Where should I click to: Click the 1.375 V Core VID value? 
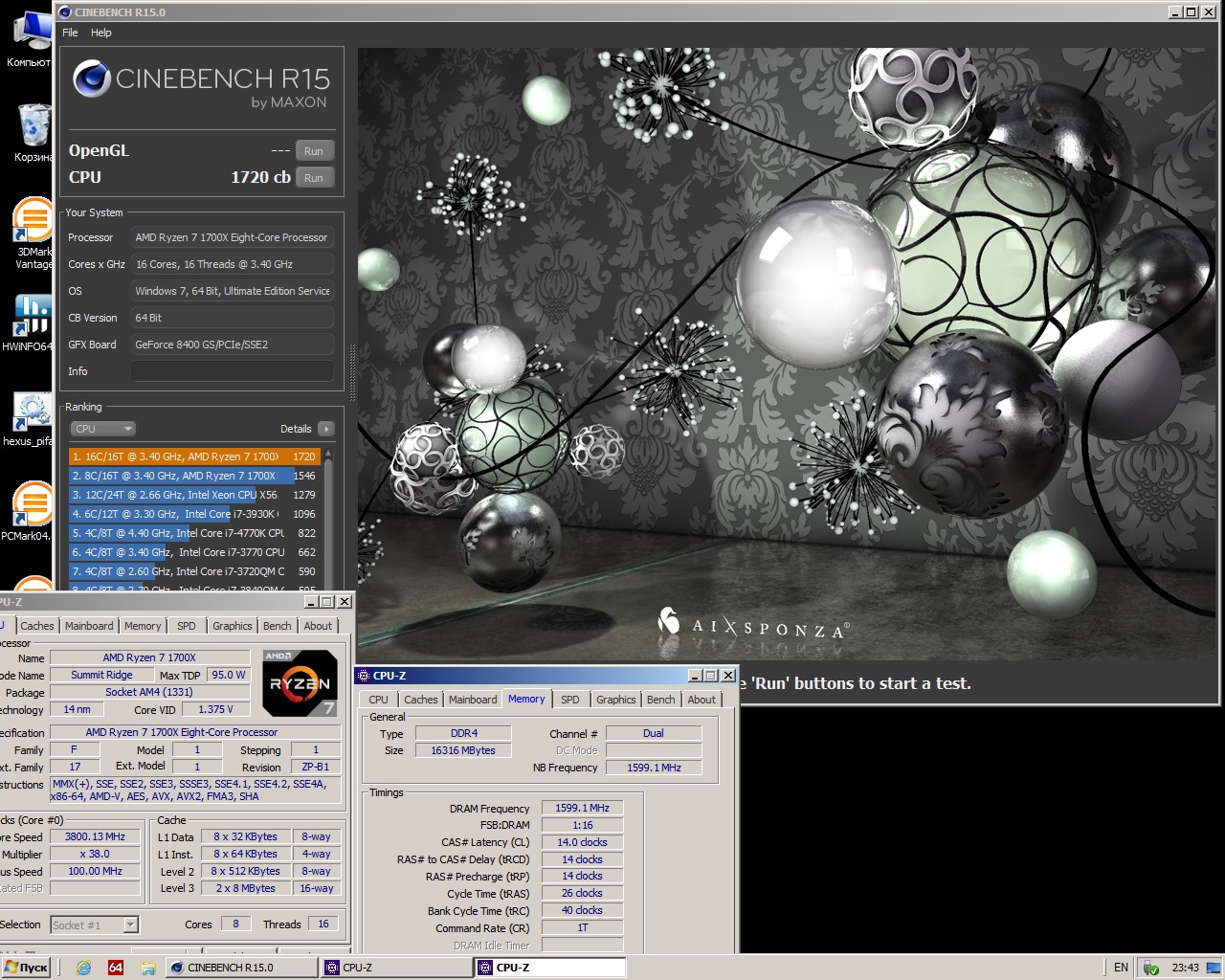(215, 709)
